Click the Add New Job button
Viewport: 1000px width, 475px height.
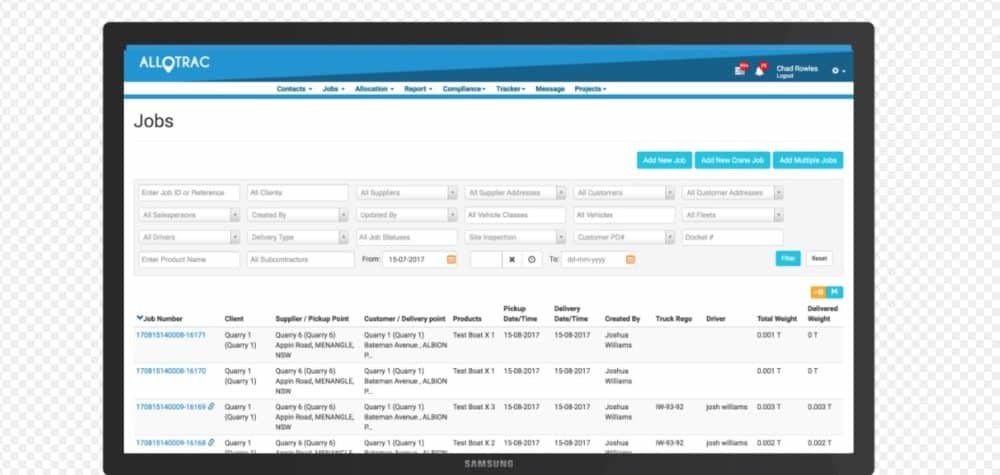(663, 160)
